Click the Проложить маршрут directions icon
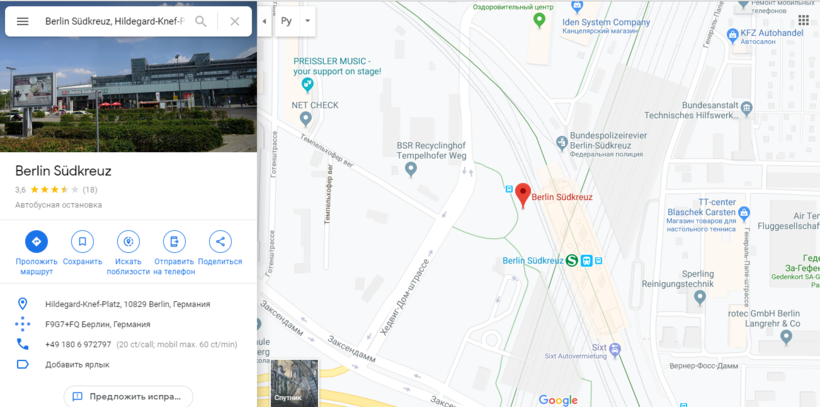This screenshot has height=407, width=820. [37, 241]
